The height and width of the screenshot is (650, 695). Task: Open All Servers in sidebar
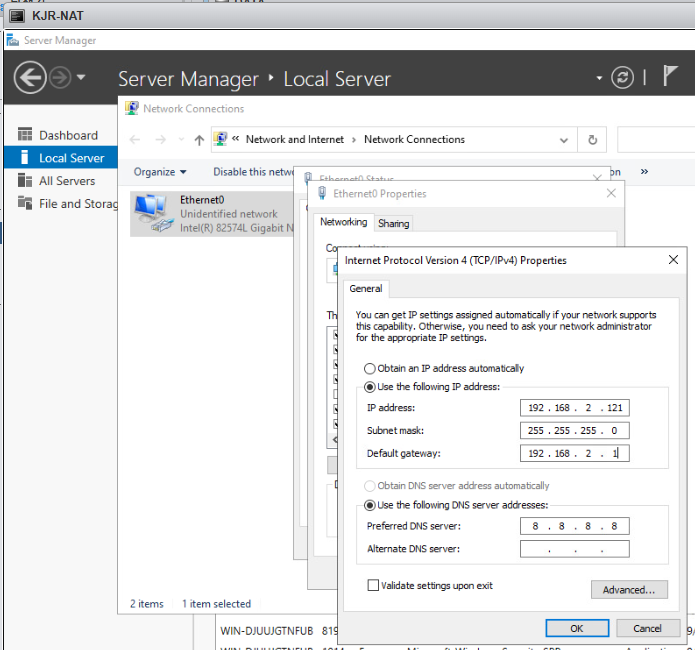[x=67, y=181]
